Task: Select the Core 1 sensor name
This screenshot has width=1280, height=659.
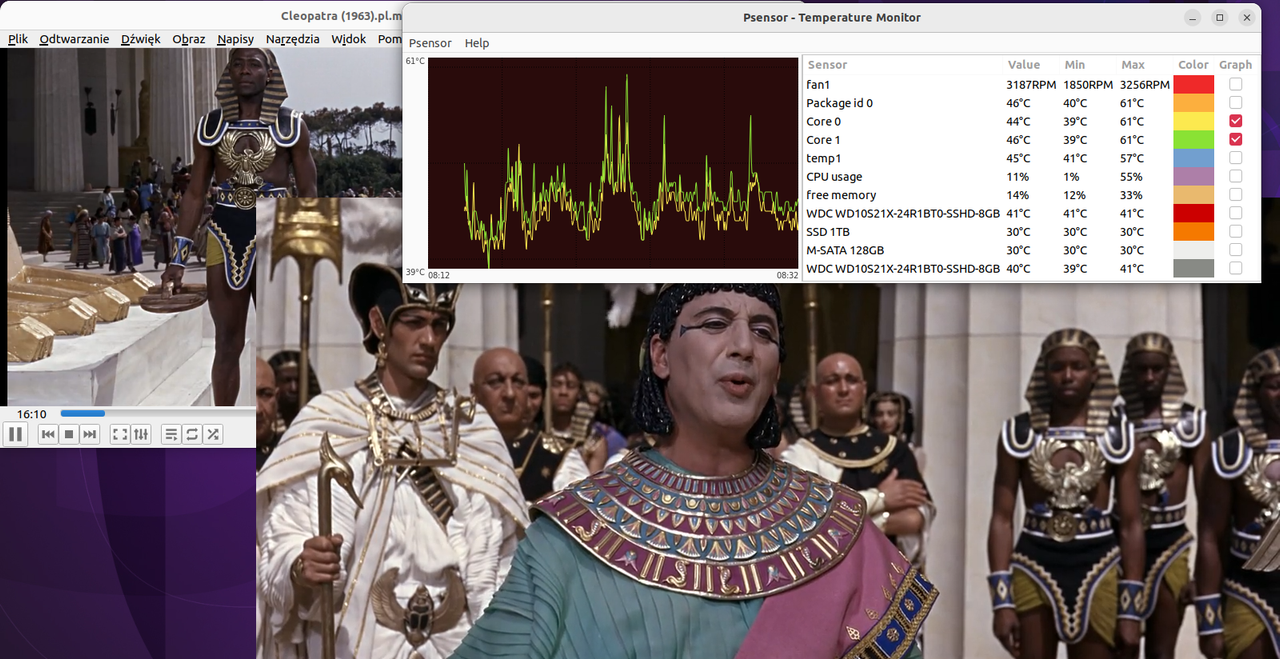Action: 823,140
